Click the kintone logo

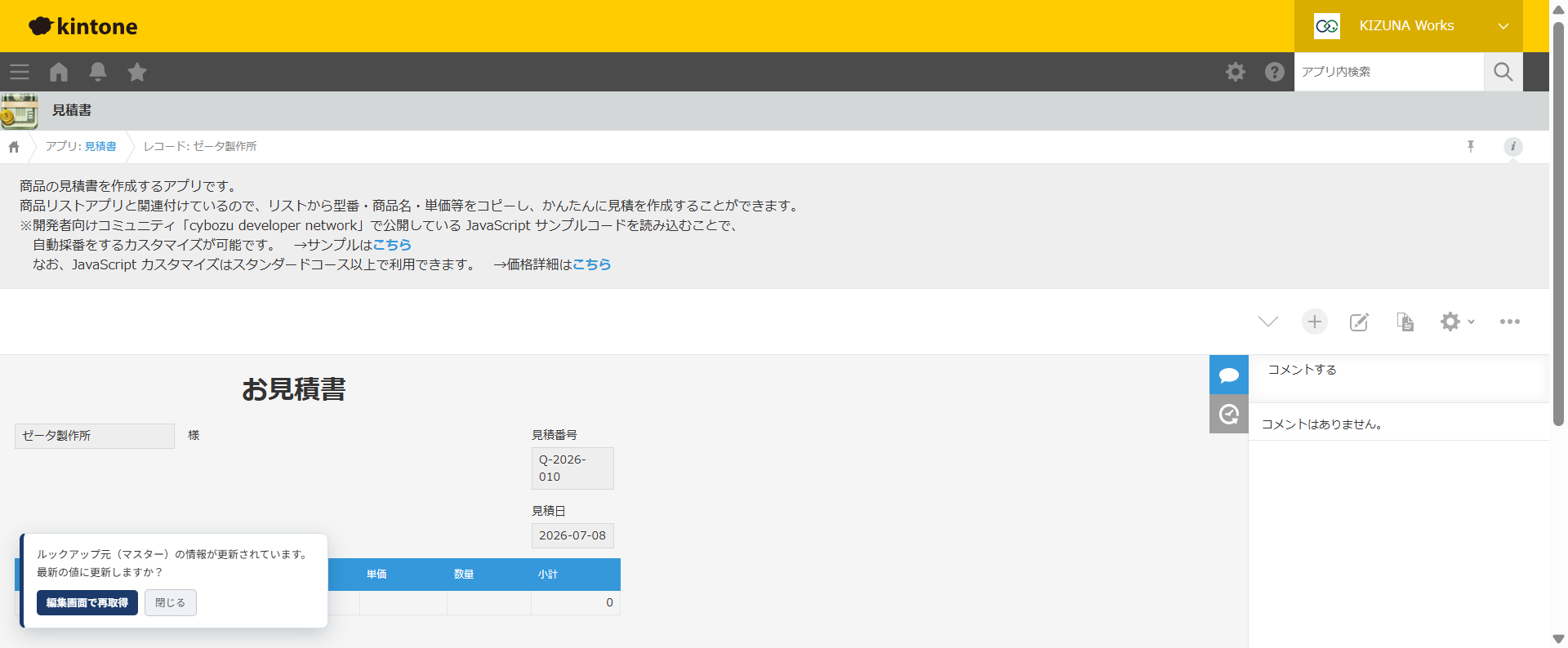pyautogui.click(x=83, y=26)
